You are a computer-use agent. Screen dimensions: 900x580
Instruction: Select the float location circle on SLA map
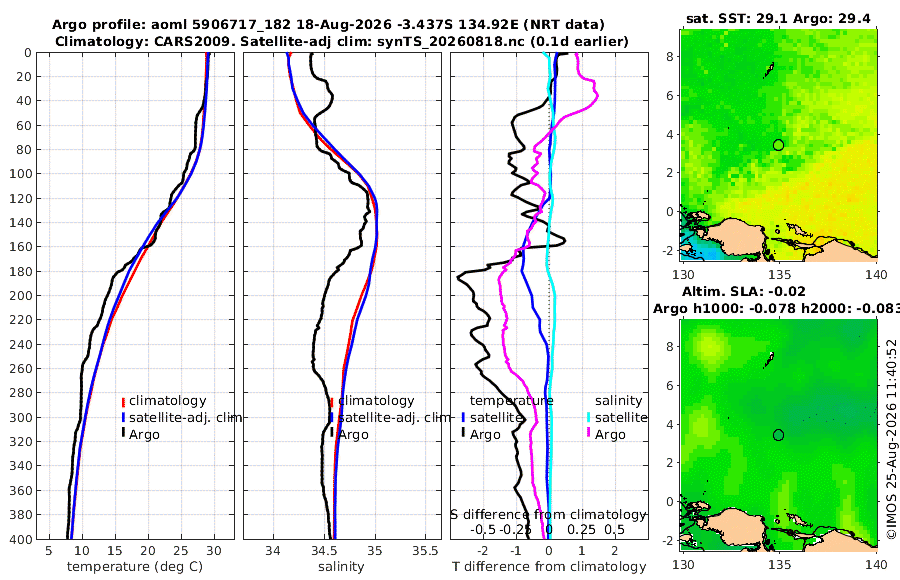[778, 435]
